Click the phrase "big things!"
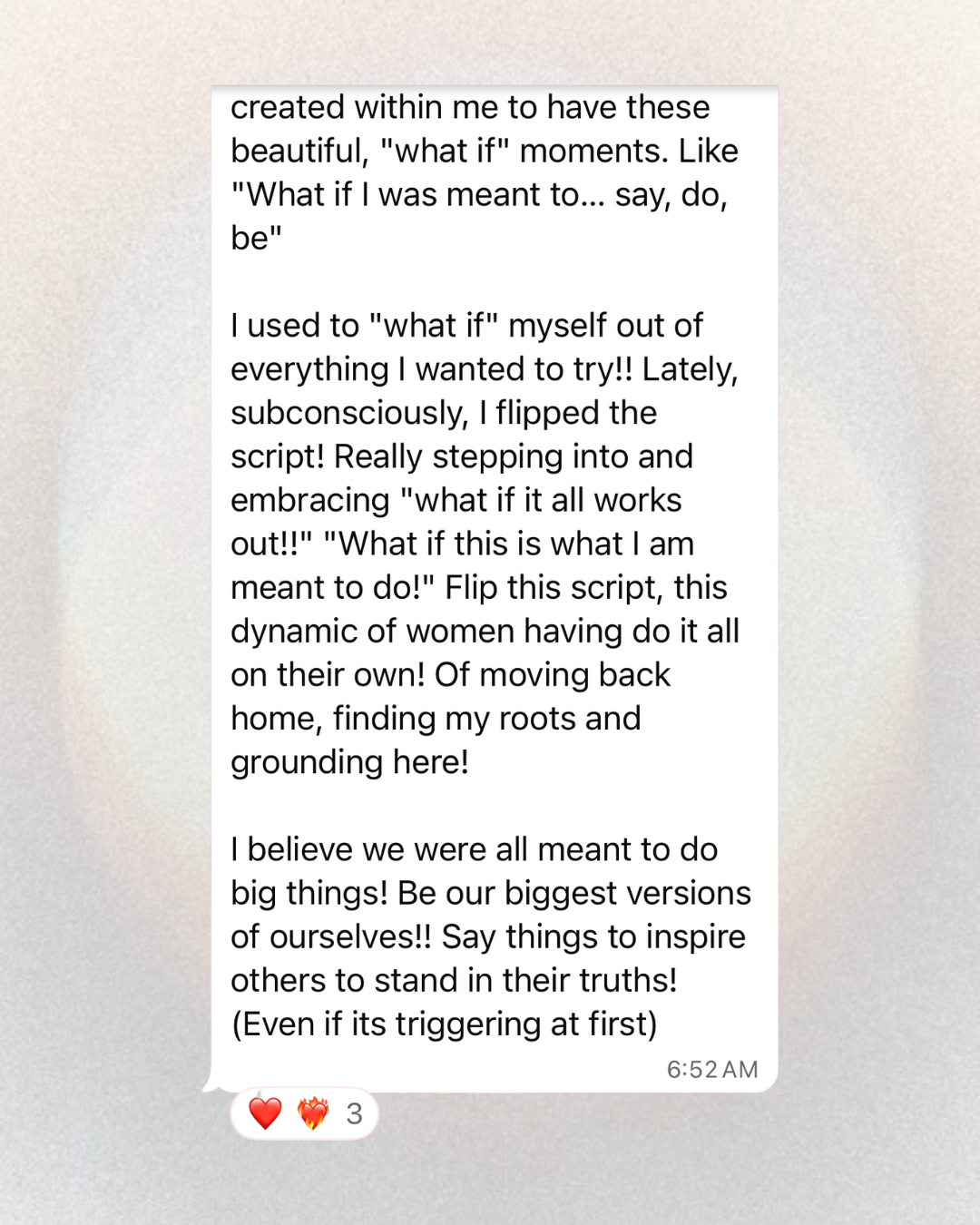980x1225 pixels. pos(309,893)
